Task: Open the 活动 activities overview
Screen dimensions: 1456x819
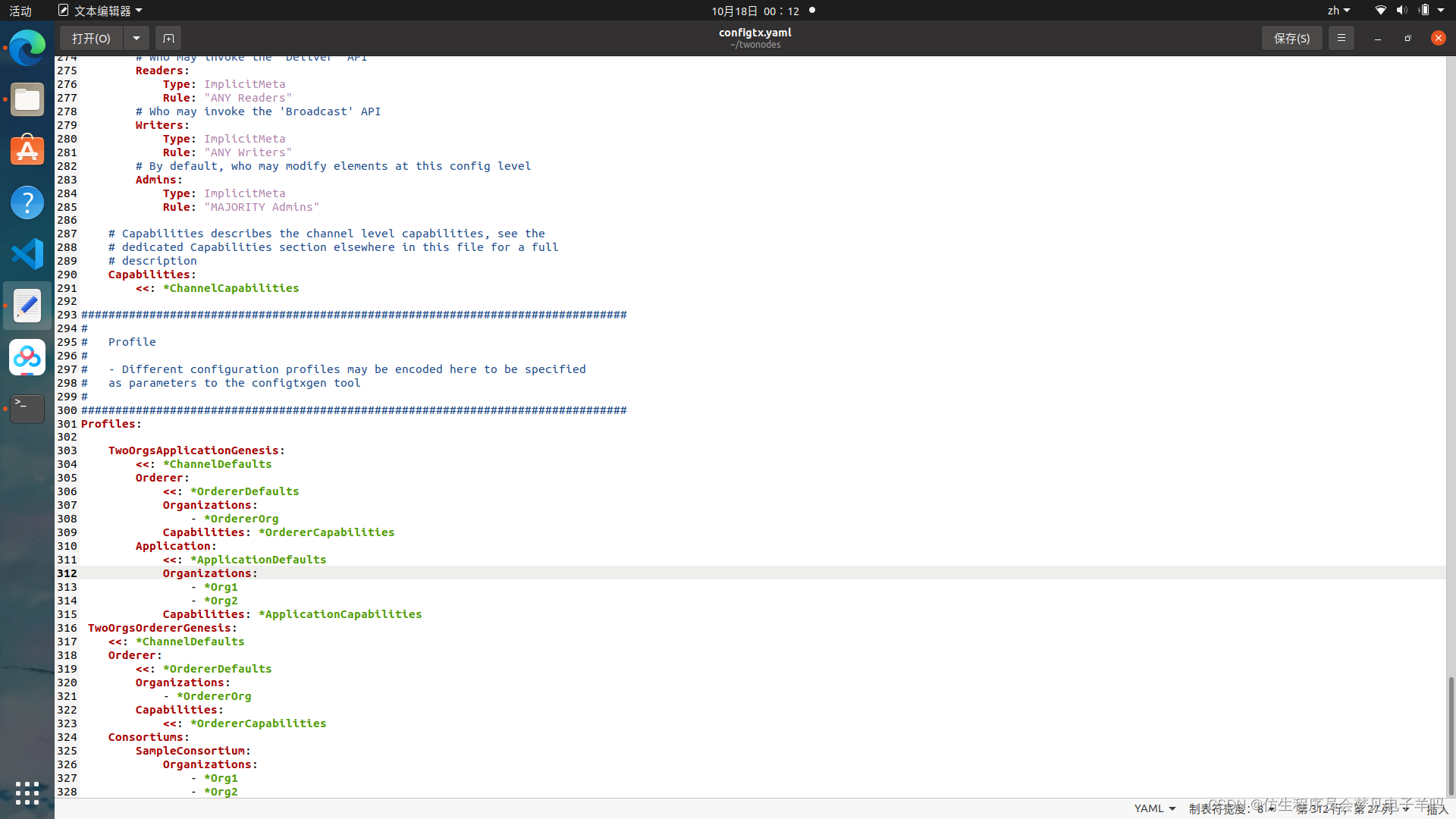Action: (20, 11)
